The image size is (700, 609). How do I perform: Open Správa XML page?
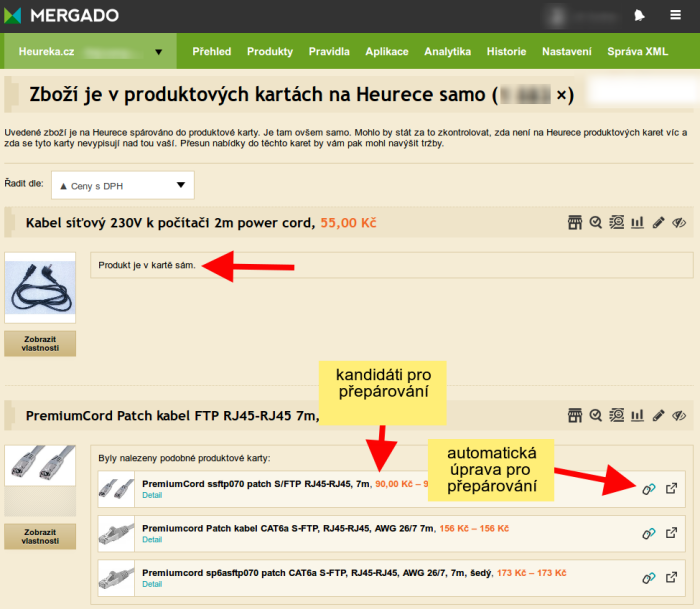638,51
